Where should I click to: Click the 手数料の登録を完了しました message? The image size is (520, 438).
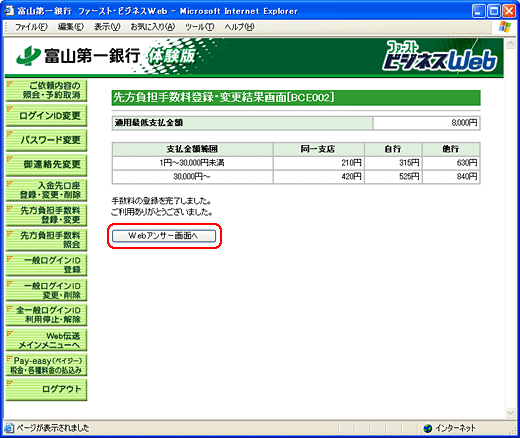point(161,201)
